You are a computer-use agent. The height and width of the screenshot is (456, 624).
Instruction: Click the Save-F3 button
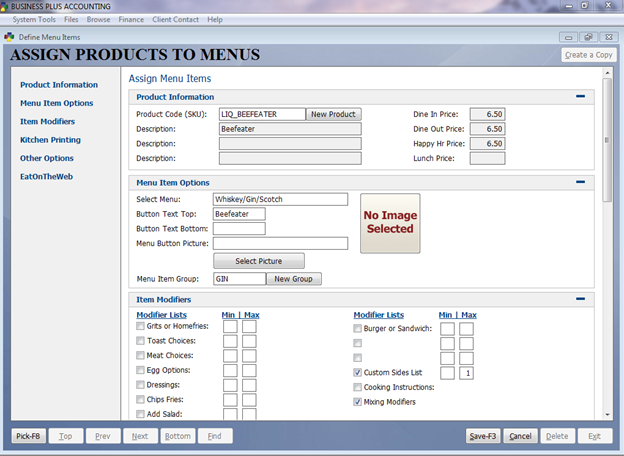pos(483,436)
